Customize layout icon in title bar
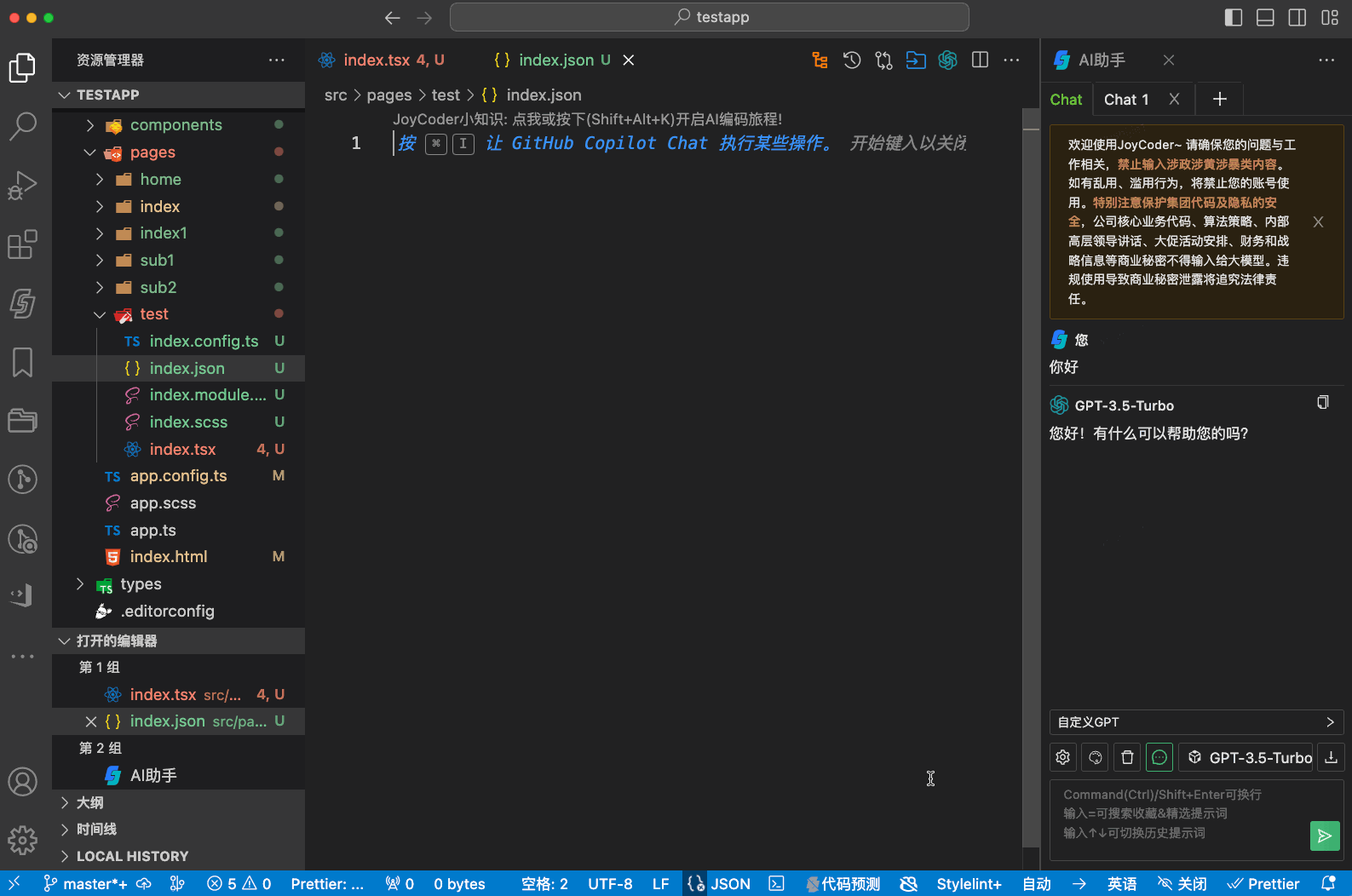This screenshot has width=1352, height=896. pos(1330,17)
